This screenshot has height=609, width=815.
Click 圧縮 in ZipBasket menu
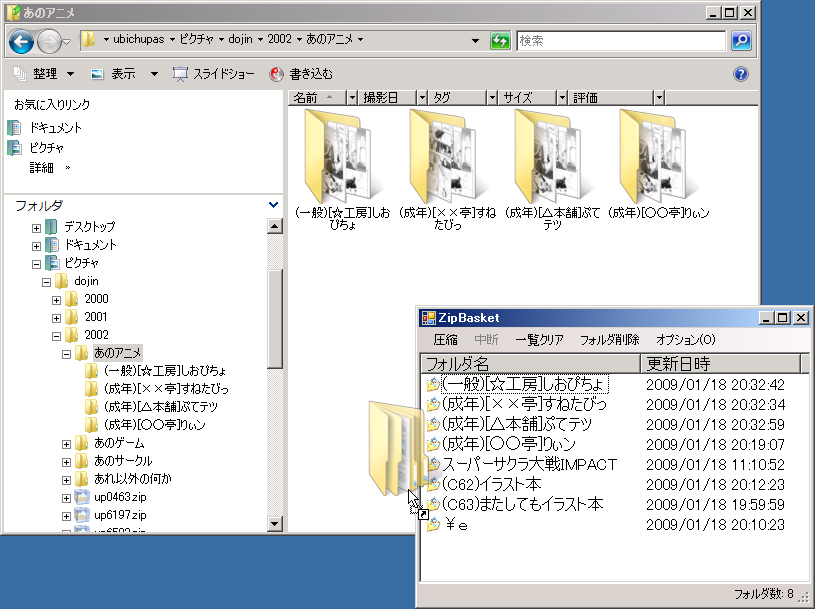coord(445,340)
